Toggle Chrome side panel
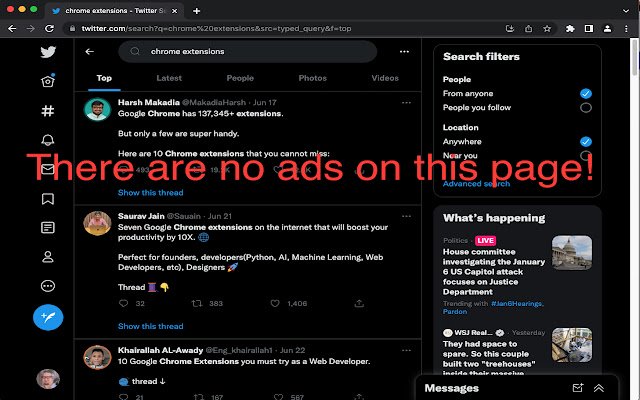640x400 pixels. pos(589,29)
